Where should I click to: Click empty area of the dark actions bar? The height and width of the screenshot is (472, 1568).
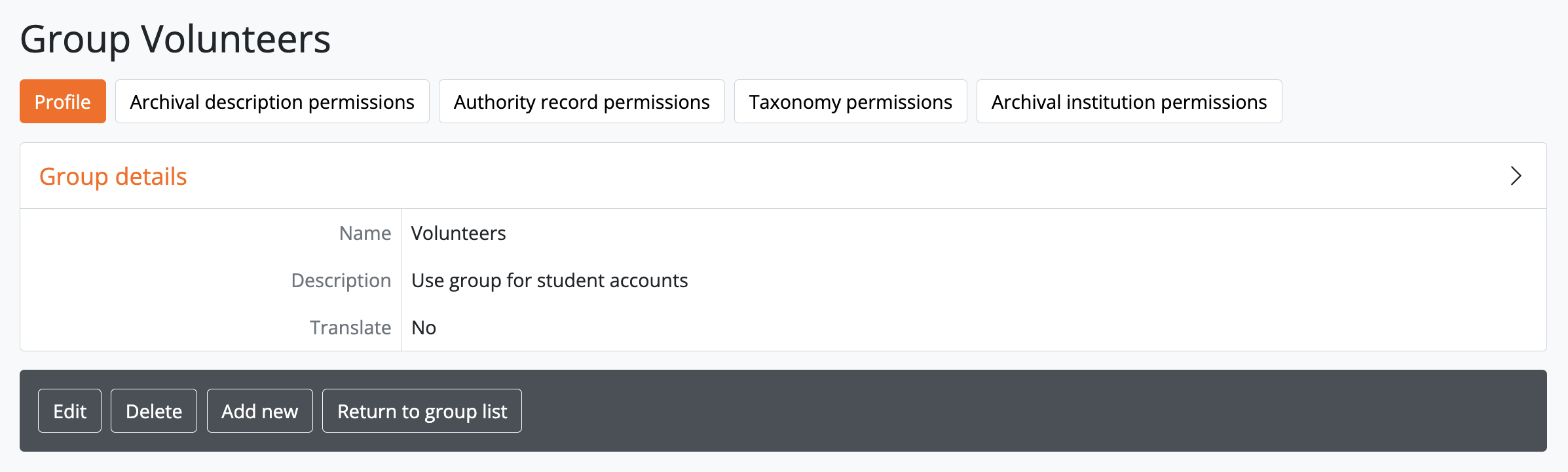pos(982,411)
